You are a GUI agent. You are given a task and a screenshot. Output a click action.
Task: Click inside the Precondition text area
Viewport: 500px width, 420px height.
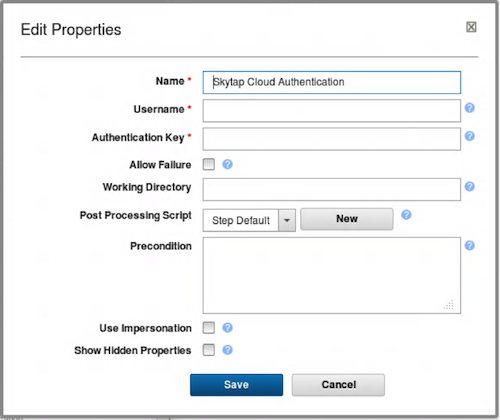[332, 275]
